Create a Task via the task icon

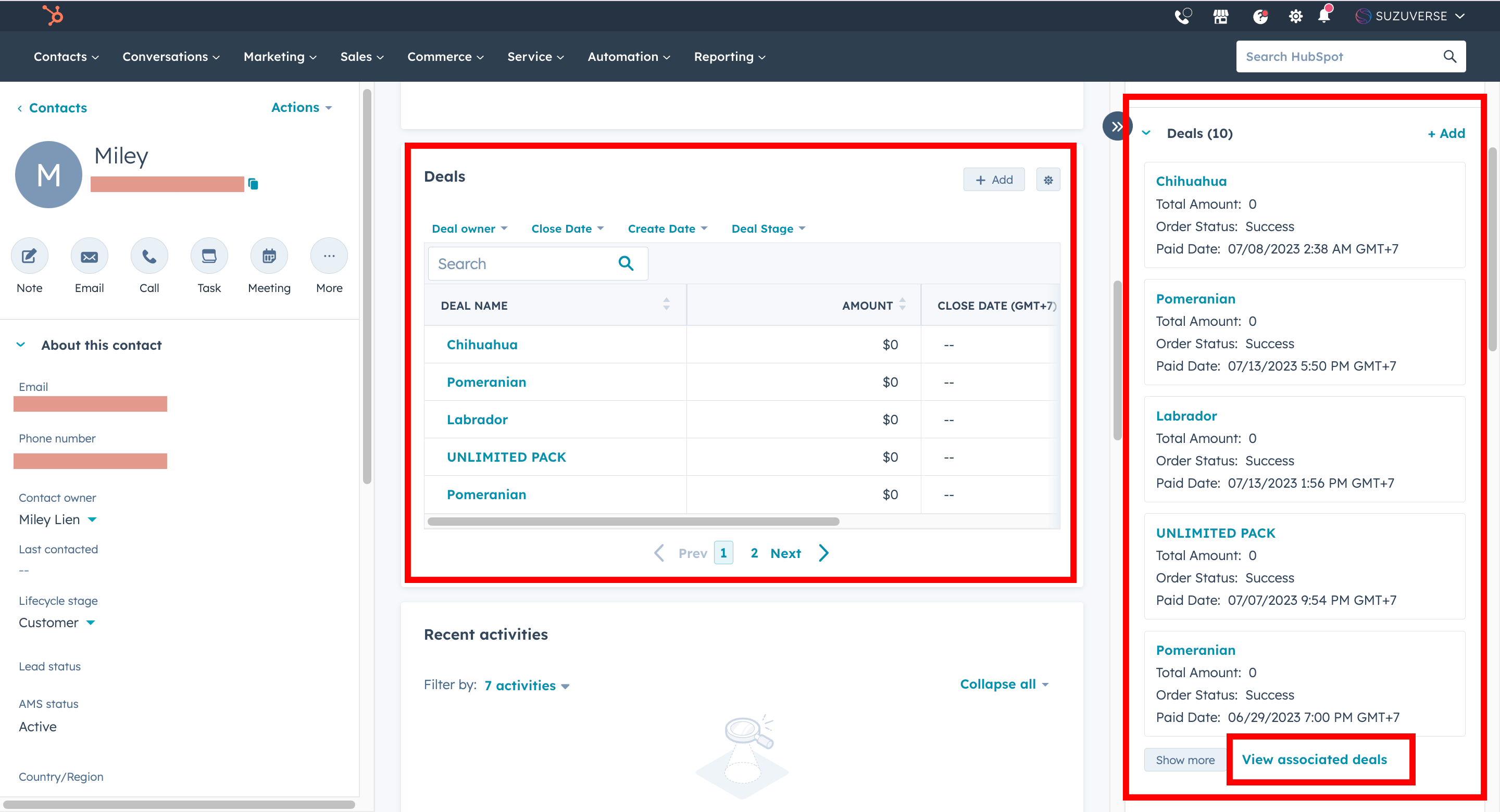tap(209, 256)
